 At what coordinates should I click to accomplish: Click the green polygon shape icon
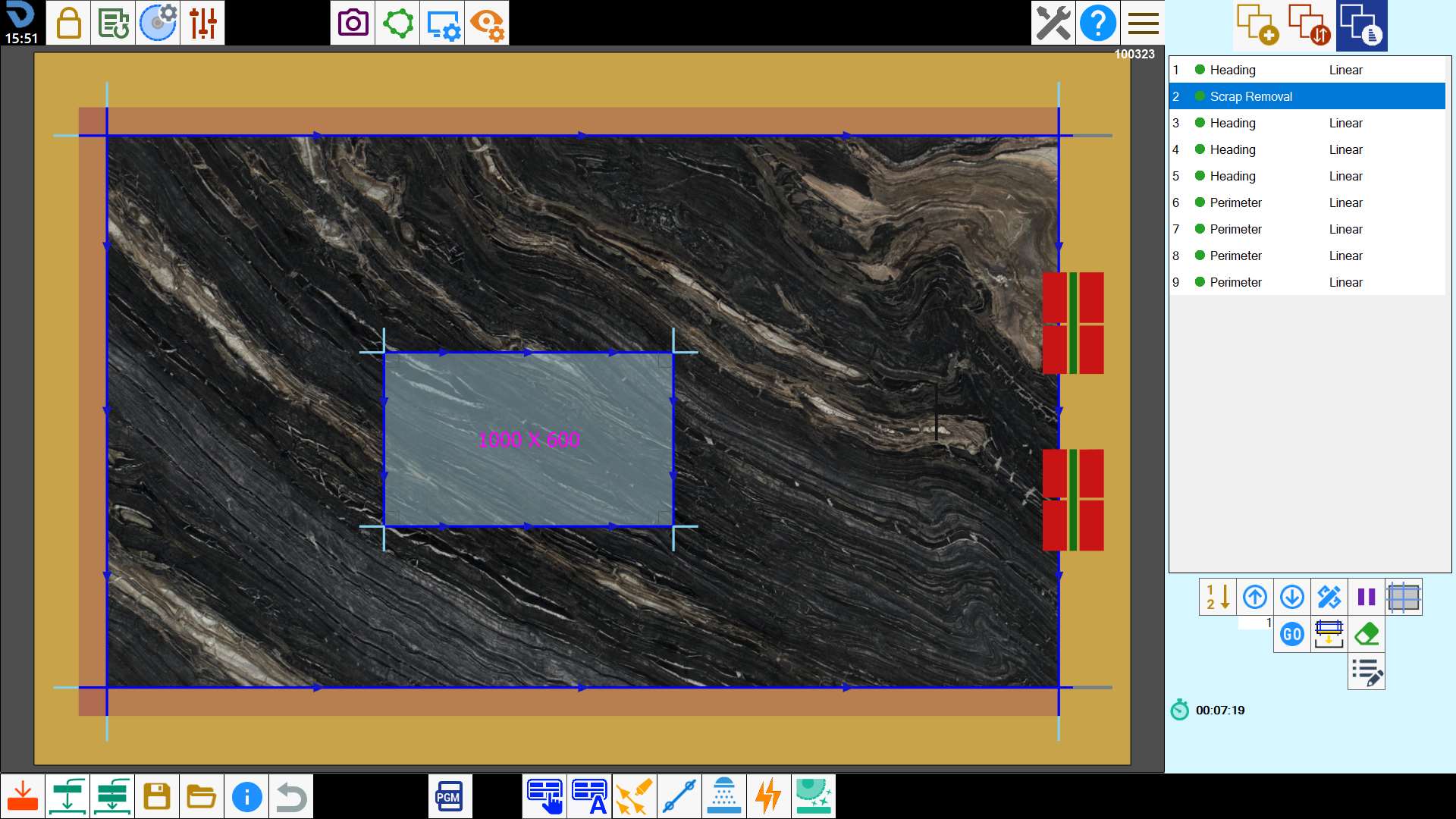(x=397, y=23)
